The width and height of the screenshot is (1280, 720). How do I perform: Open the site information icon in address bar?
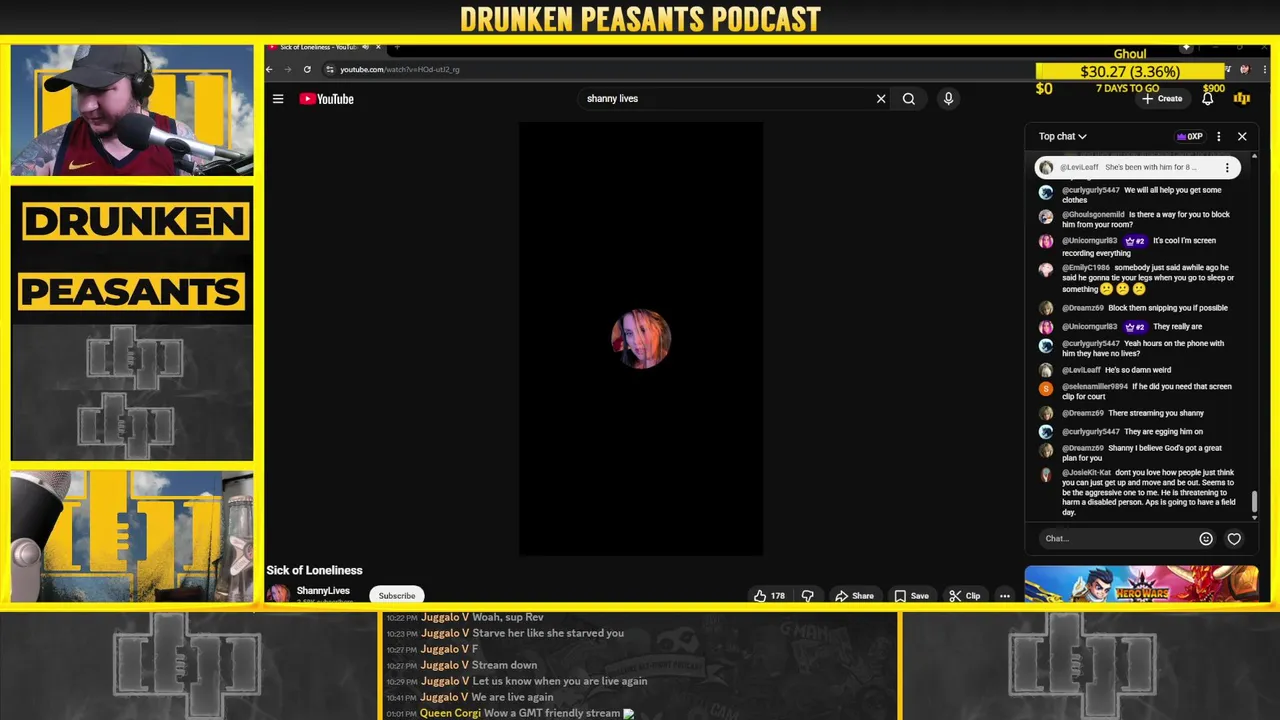pos(330,69)
